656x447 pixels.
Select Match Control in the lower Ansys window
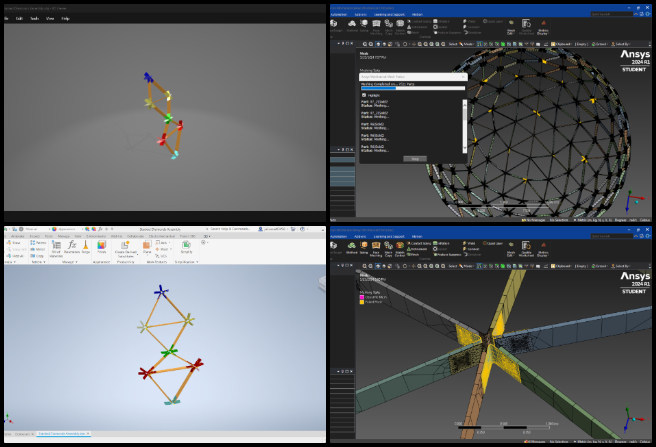[x=400, y=248]
